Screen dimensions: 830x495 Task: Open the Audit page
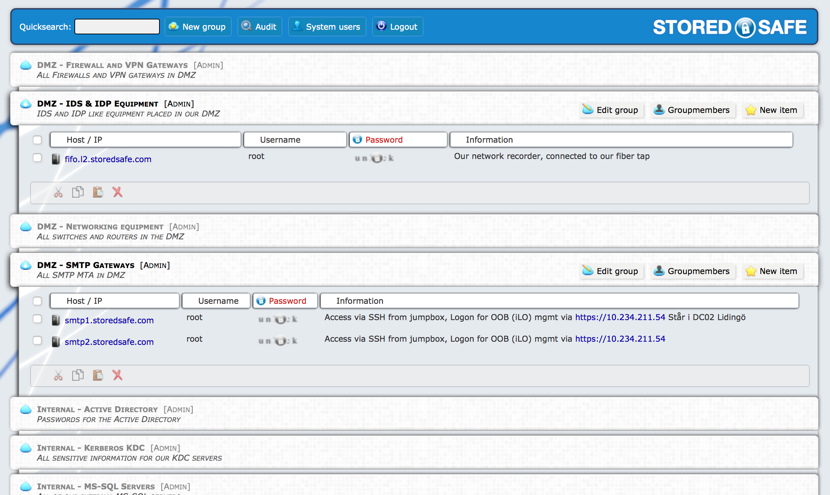pos(259,26)
